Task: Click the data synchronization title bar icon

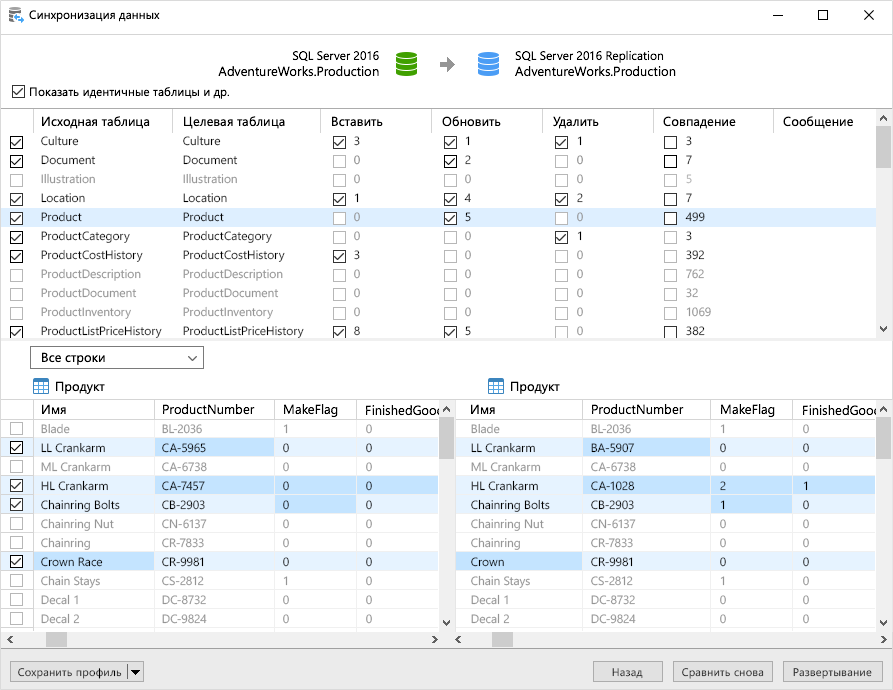Action: click(16, 15)
